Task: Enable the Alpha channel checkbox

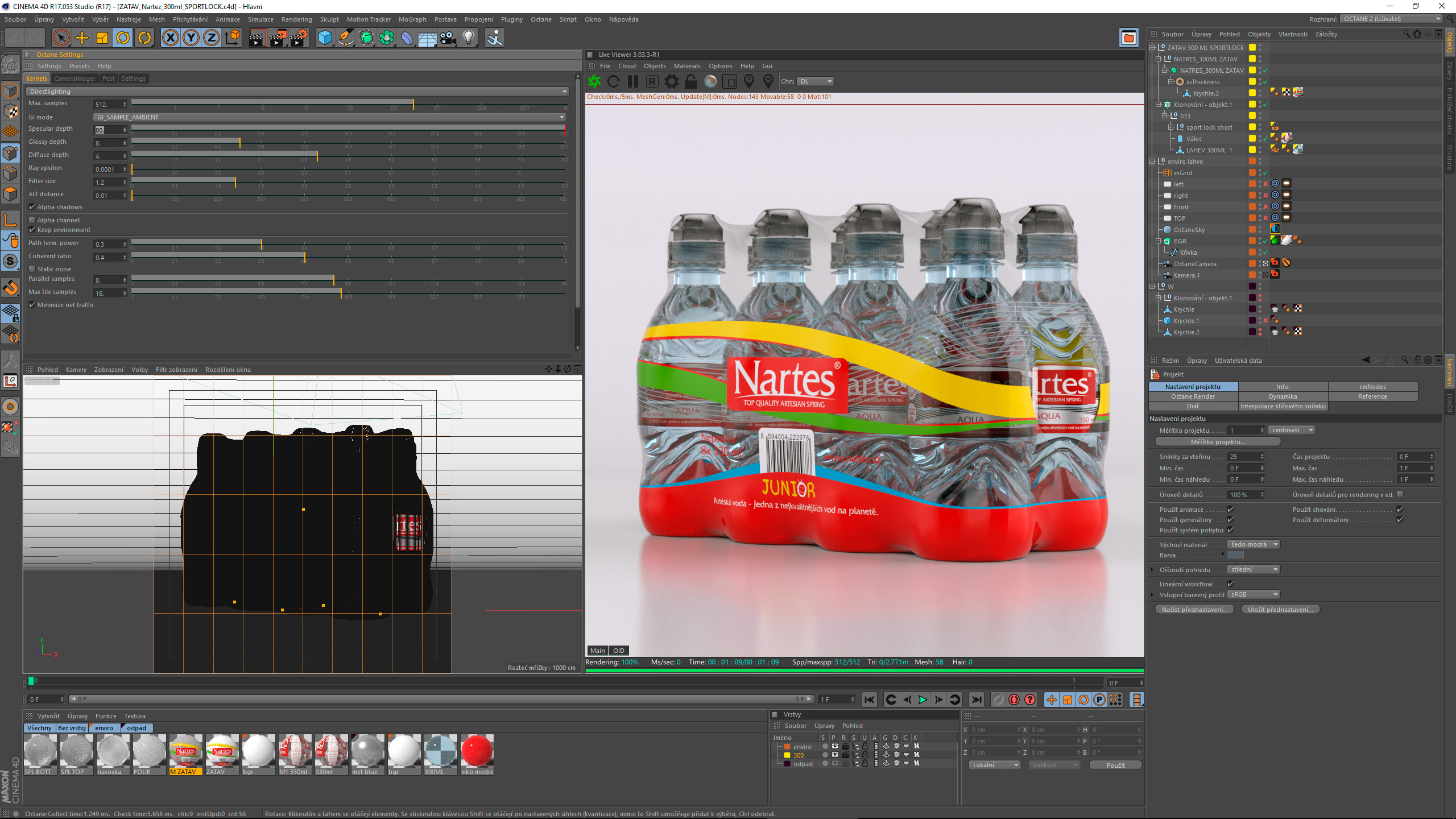Action: pyautogui.click(x=33, y=220)
